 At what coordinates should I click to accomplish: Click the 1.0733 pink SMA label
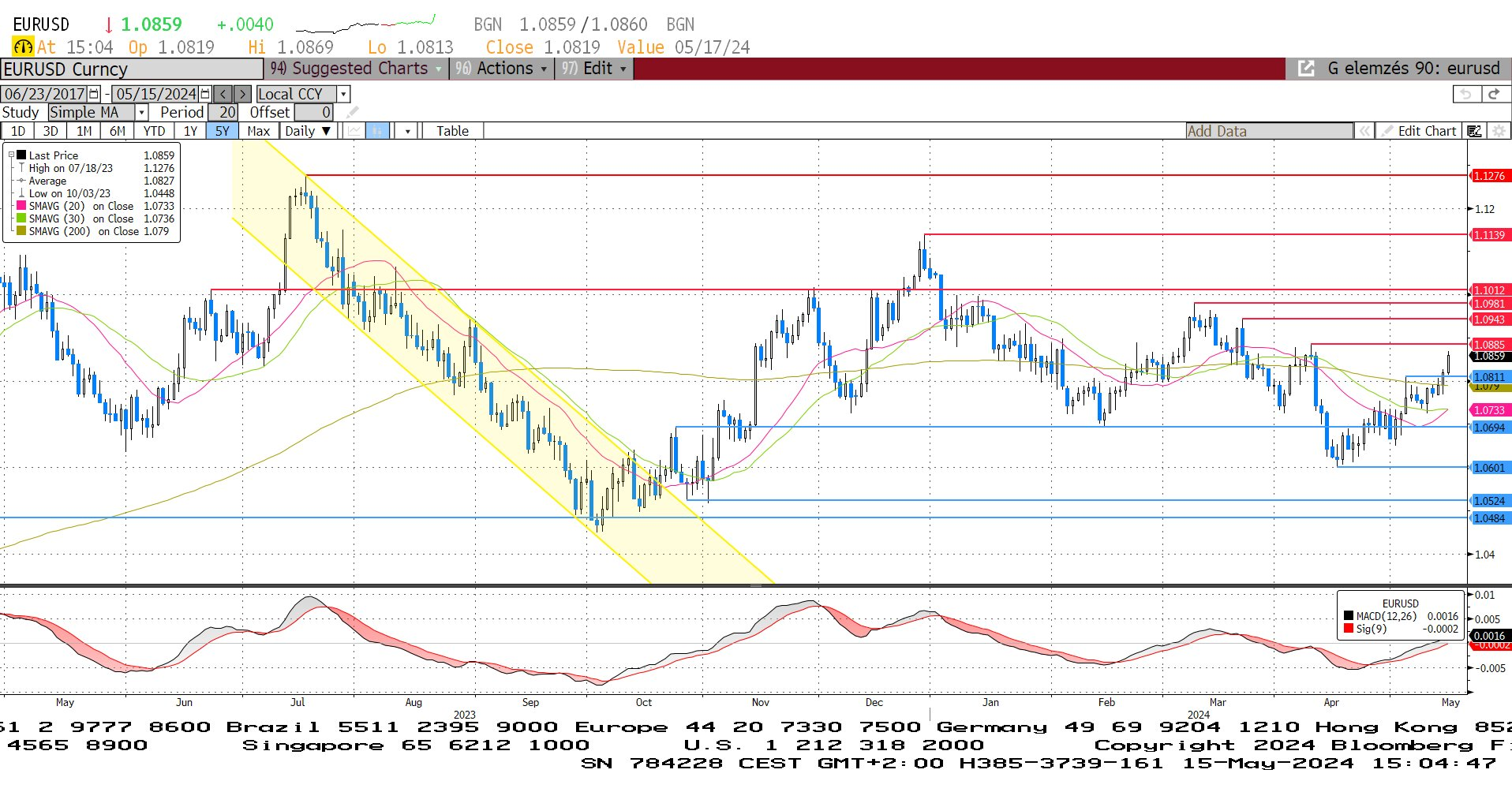(1489, 410)
